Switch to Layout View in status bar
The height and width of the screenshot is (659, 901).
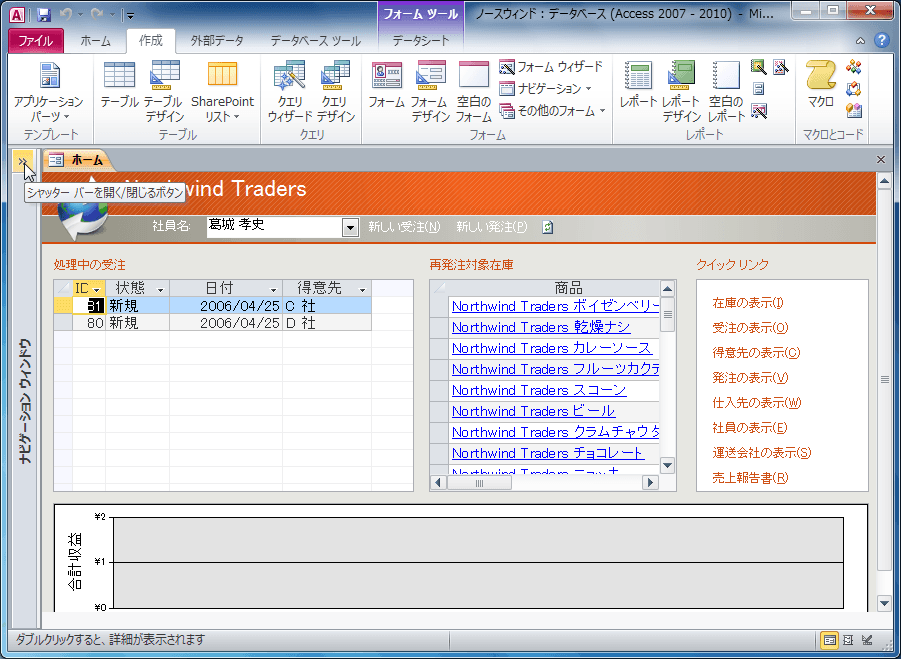click(x=848, y=639)
